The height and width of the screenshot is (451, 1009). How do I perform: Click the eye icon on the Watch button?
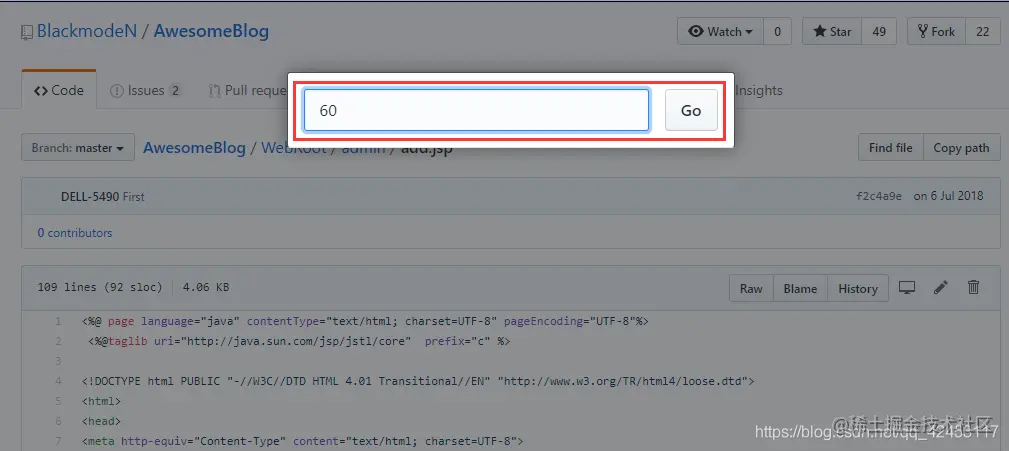pyautogui.click(x=696, y=32)
